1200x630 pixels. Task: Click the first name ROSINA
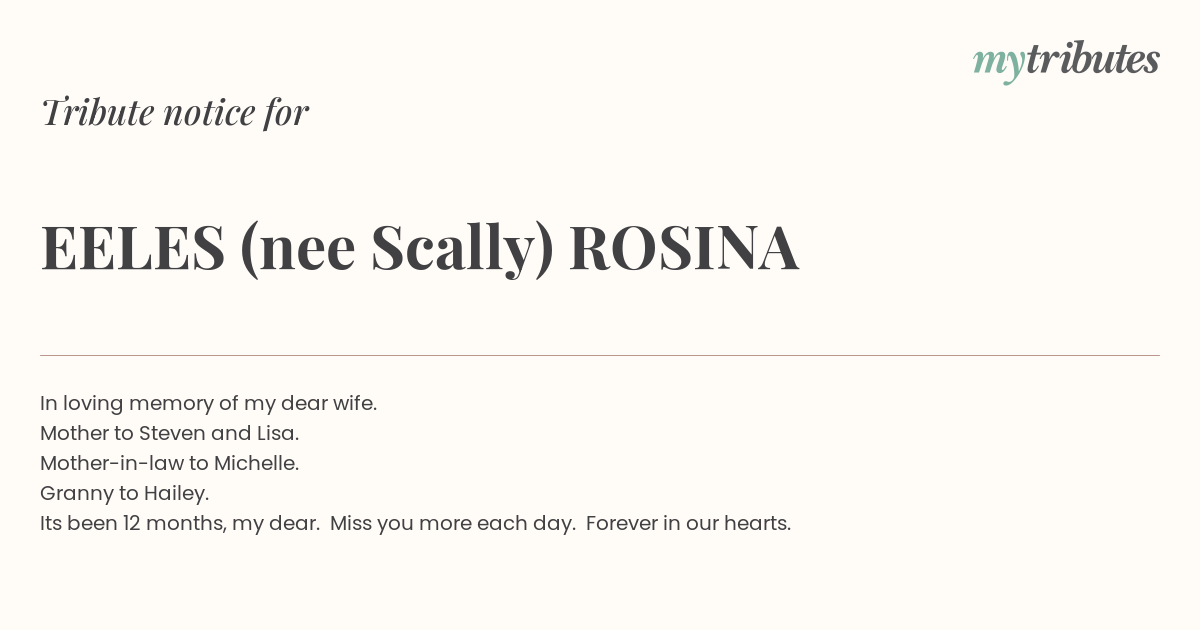pyautogui.click(x=684, y=247)
